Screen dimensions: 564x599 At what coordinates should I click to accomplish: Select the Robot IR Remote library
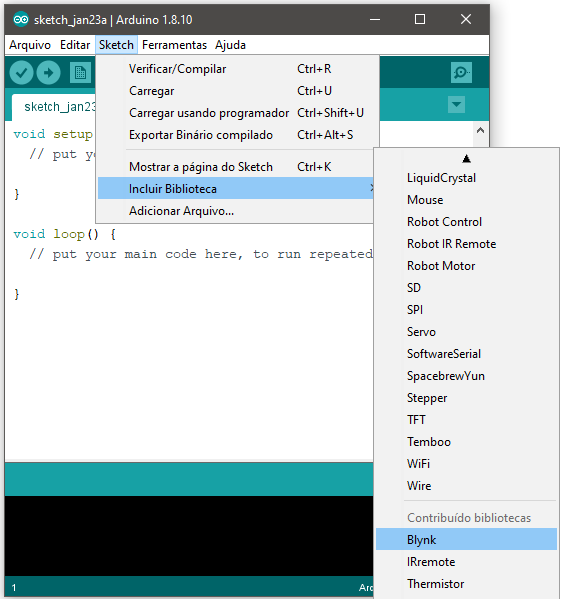click(x=466, y=244)
